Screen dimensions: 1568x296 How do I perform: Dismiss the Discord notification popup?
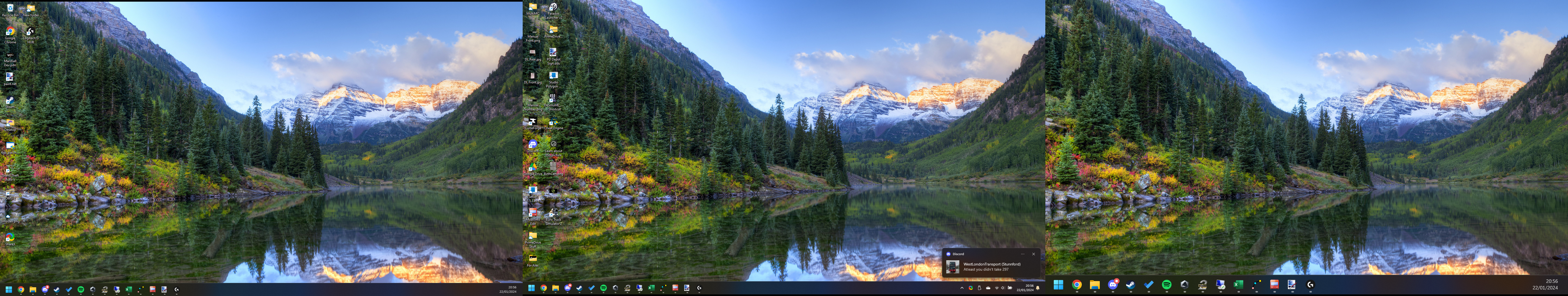pos(1033,254)
